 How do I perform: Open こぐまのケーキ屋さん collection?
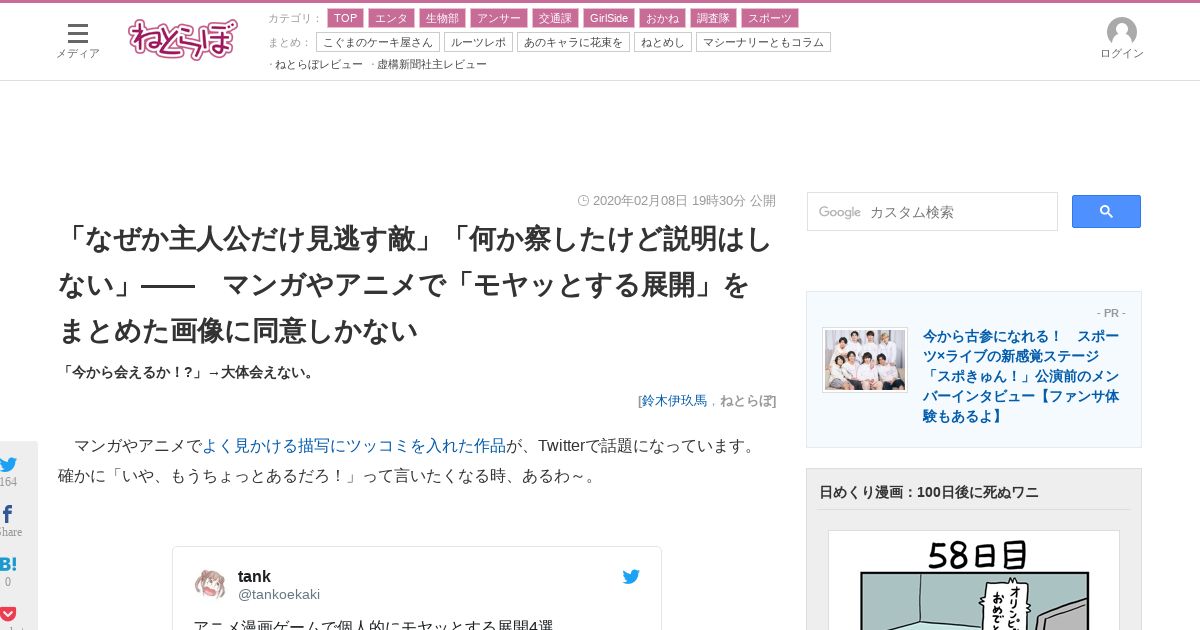[378, 42]
